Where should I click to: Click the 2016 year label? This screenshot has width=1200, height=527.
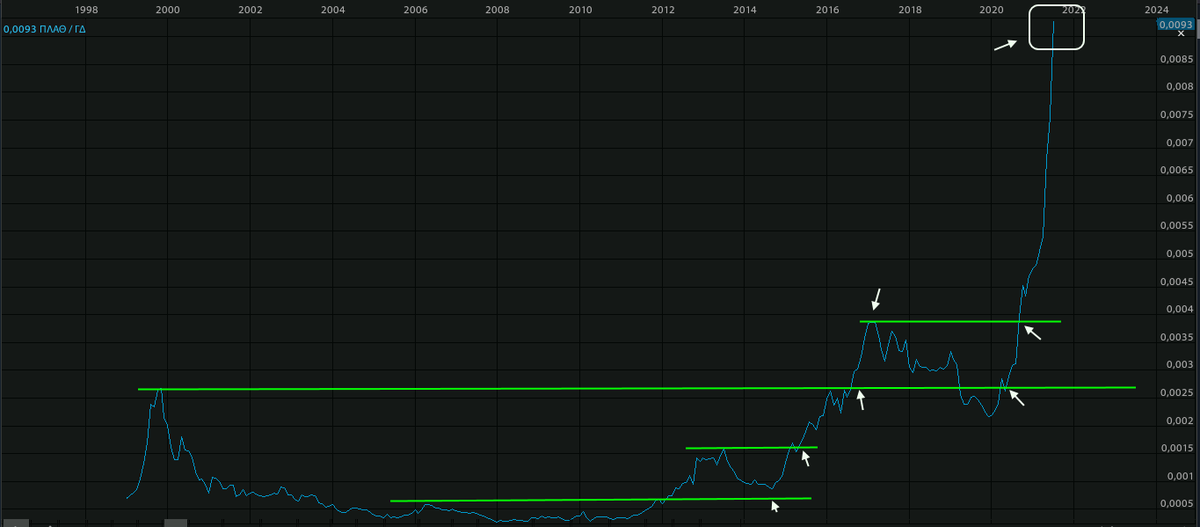tap(827, 9)
